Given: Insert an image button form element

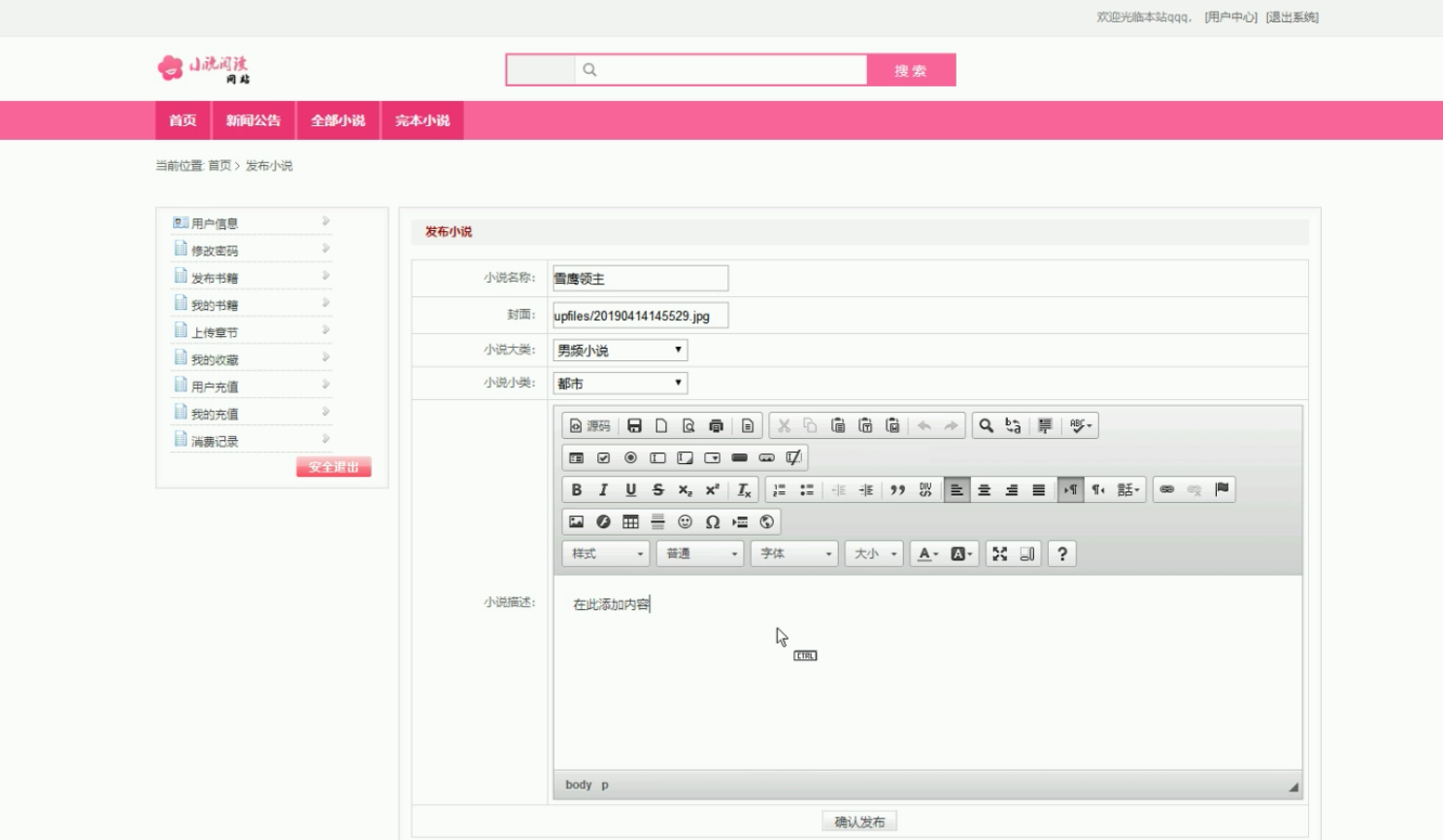Looking at the screenshot, I should (x=766, y=457).
